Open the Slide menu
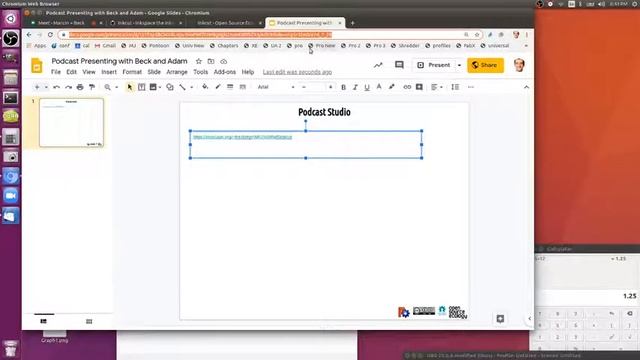The height and width of the screenshot is (360, 640). 154,72
